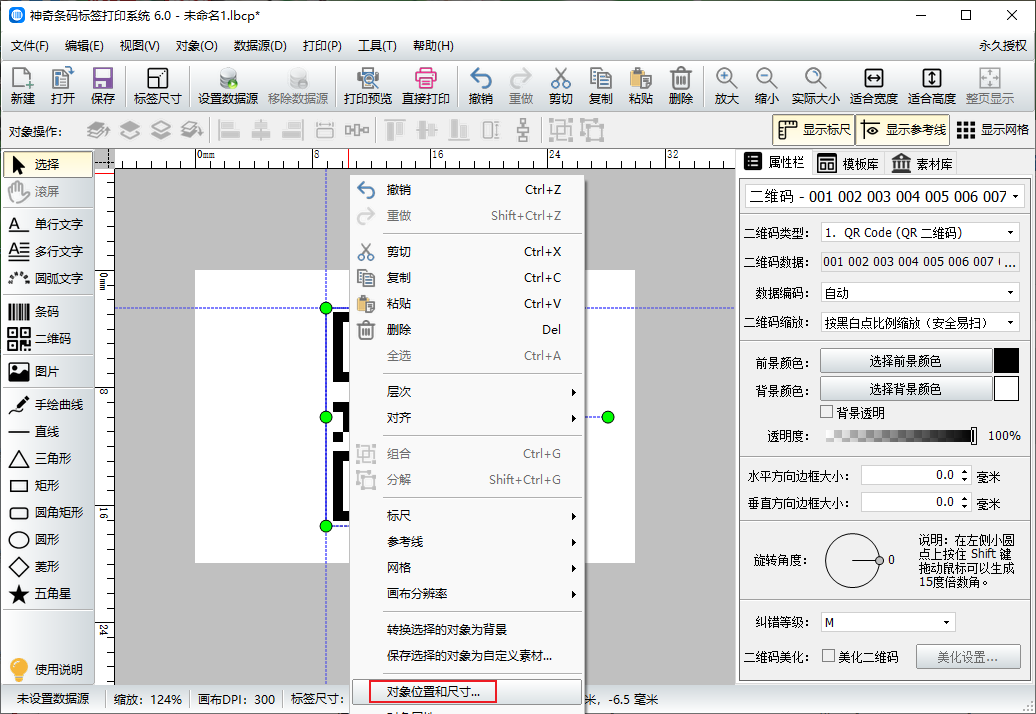Click the 粘贴 paste toolbar icon

point(640,86)
